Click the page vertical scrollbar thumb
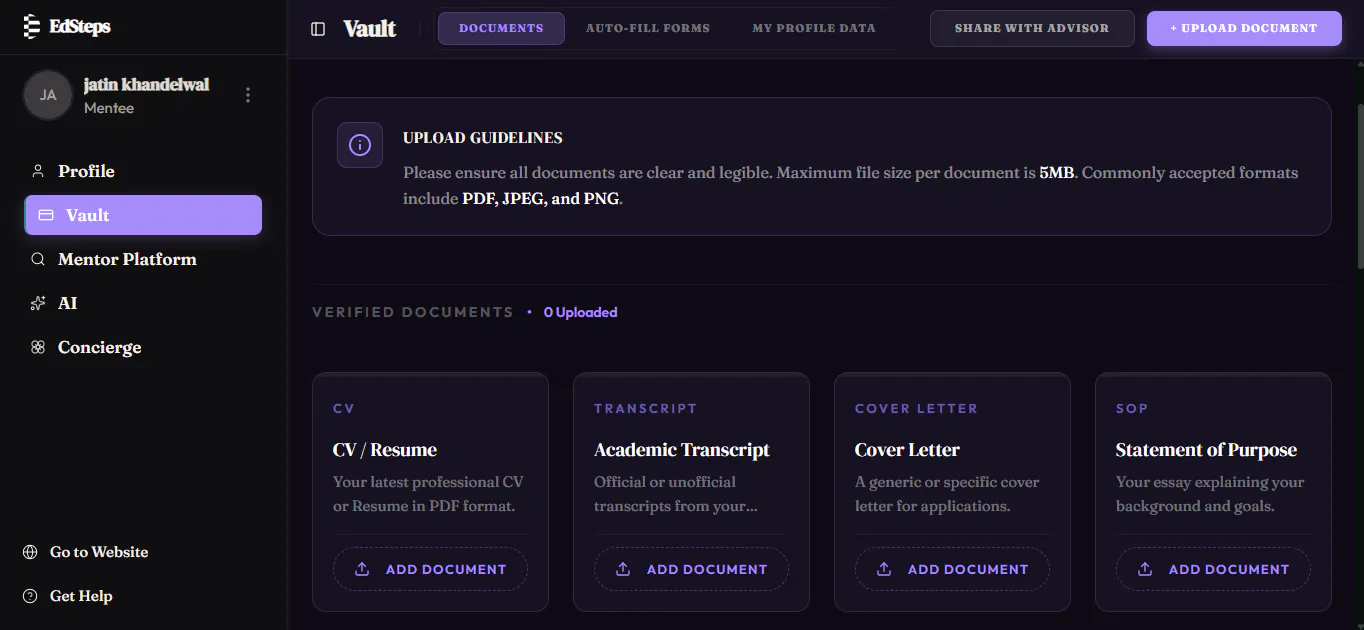This screenshot has width=1364, height=630. pyautogui.click(x=1359, y=185)
